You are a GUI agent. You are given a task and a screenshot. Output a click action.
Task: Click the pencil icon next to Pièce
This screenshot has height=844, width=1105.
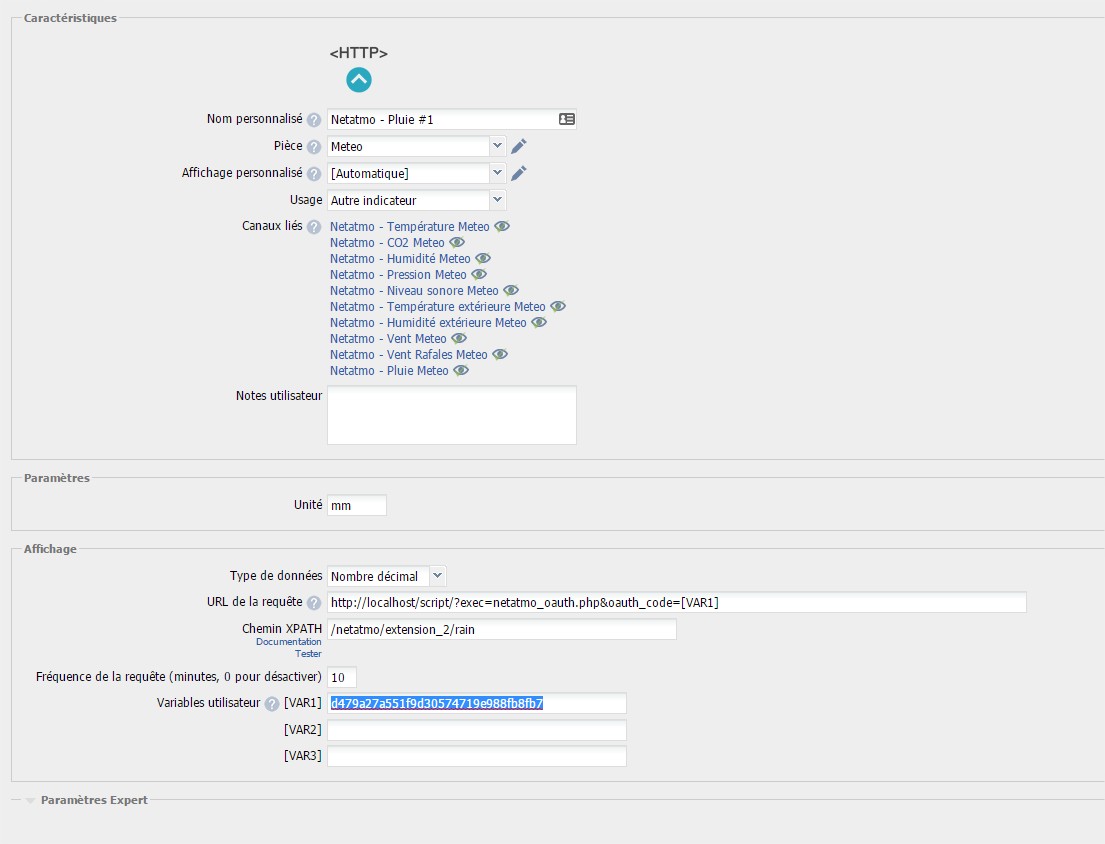[x=518, y=147]
